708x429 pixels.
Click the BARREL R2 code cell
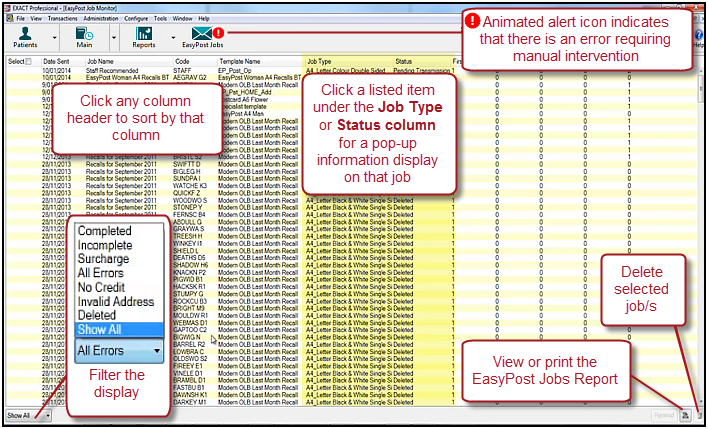189,345
